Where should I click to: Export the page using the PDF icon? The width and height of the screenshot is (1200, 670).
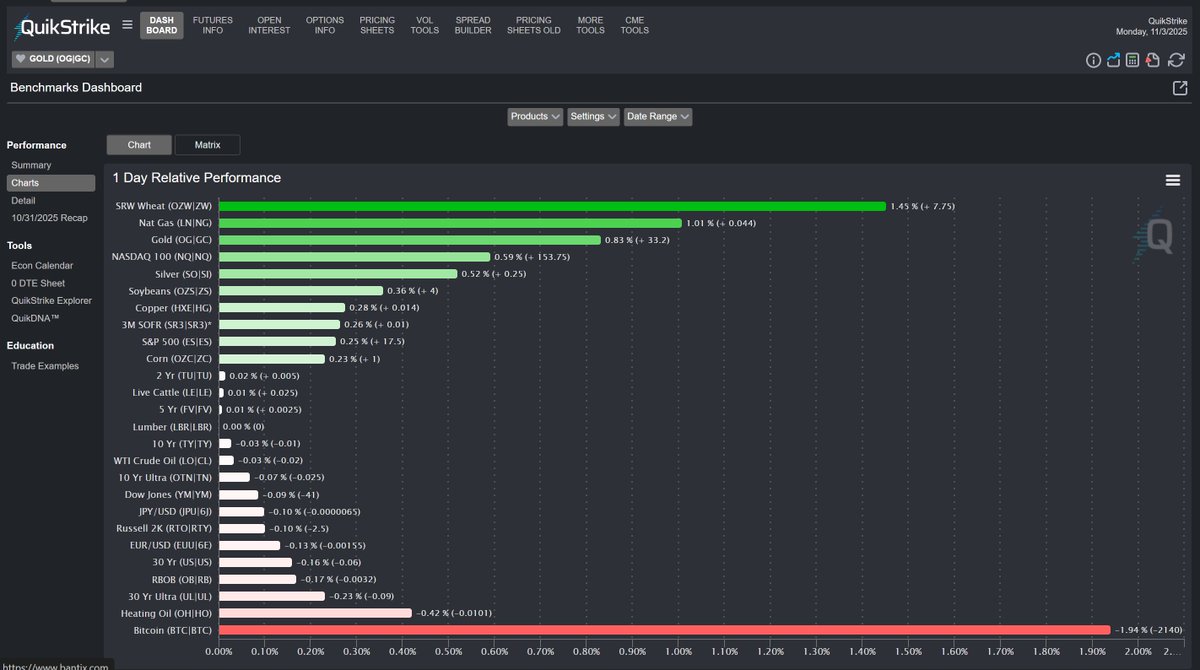1152,60
